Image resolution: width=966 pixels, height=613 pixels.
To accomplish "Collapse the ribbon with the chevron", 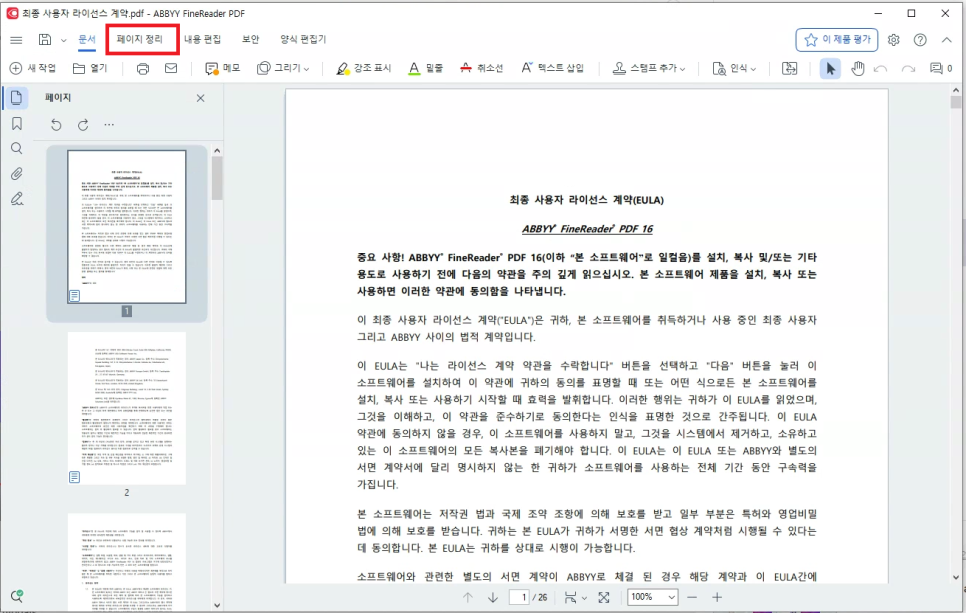I will coord(947,40).
